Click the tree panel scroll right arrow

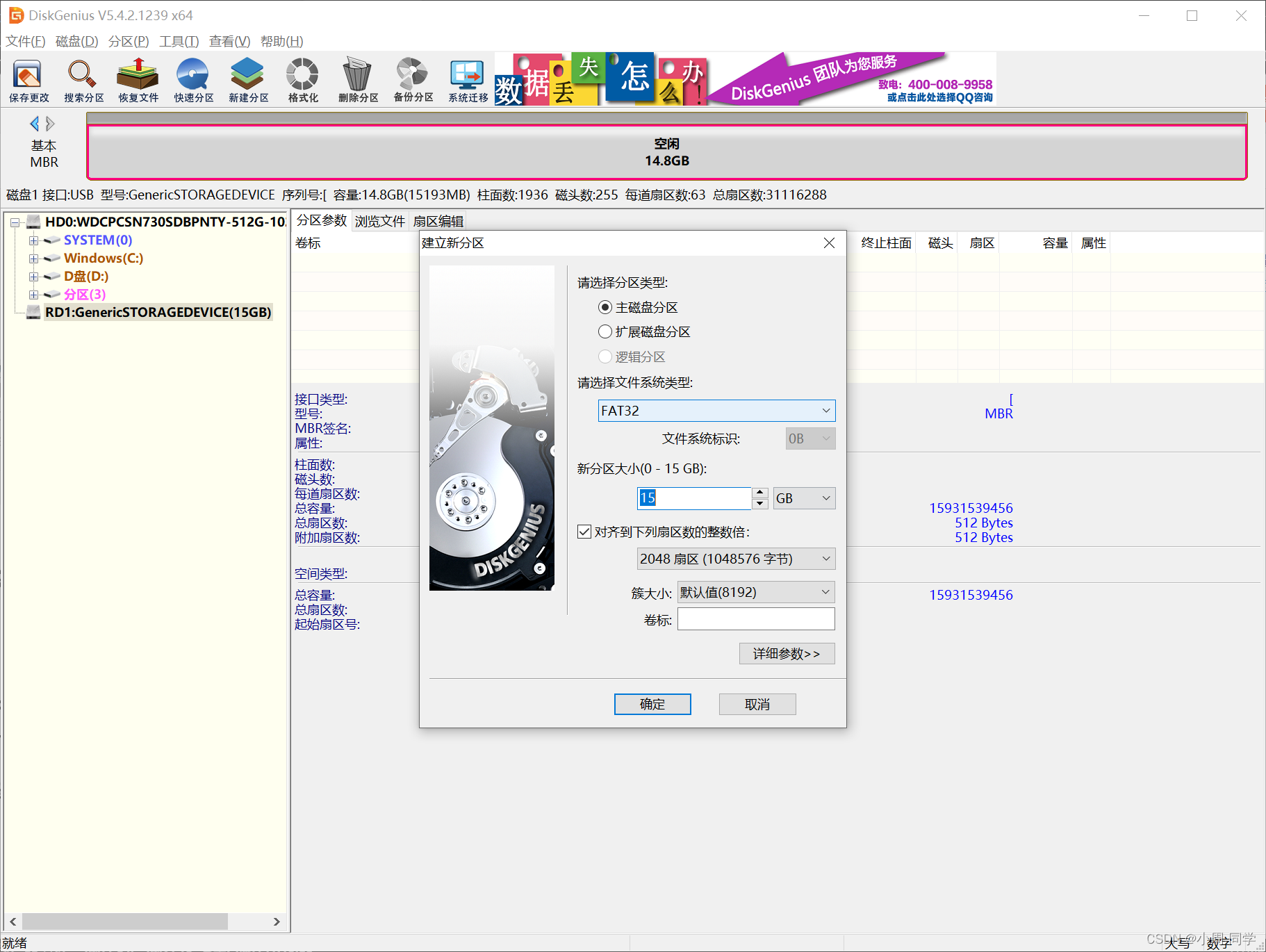point(277,921)
